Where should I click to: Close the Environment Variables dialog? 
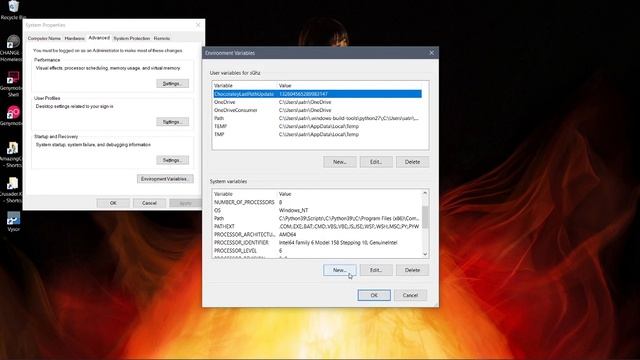coord(431,53)
